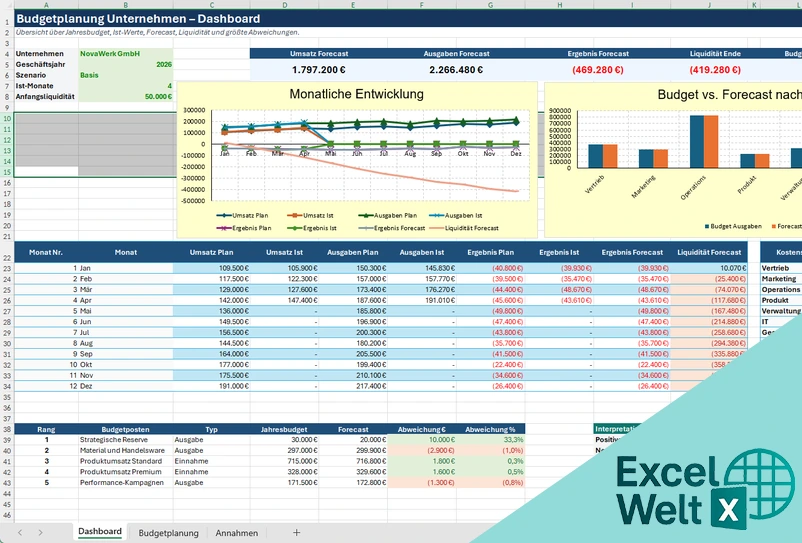Click the Budget Ausgaben legend entry
Screen dimensions: 802x543
[733, 226]
